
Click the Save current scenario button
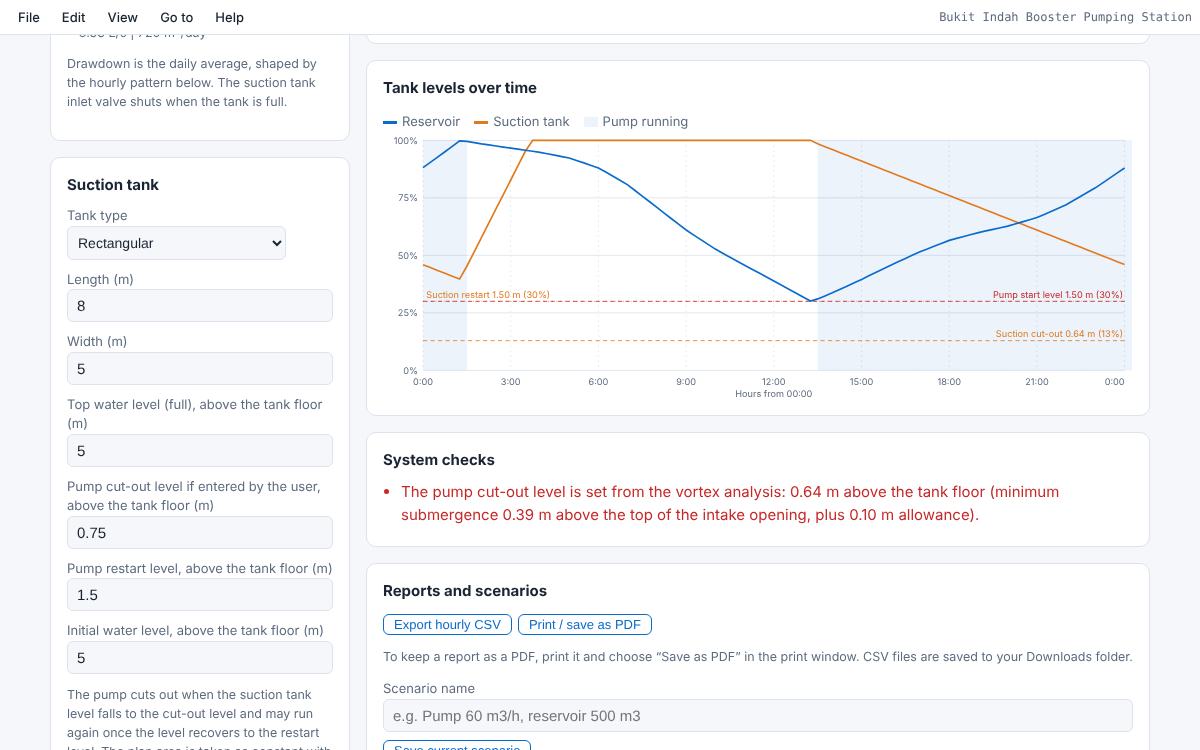click(x=457, y=746)
